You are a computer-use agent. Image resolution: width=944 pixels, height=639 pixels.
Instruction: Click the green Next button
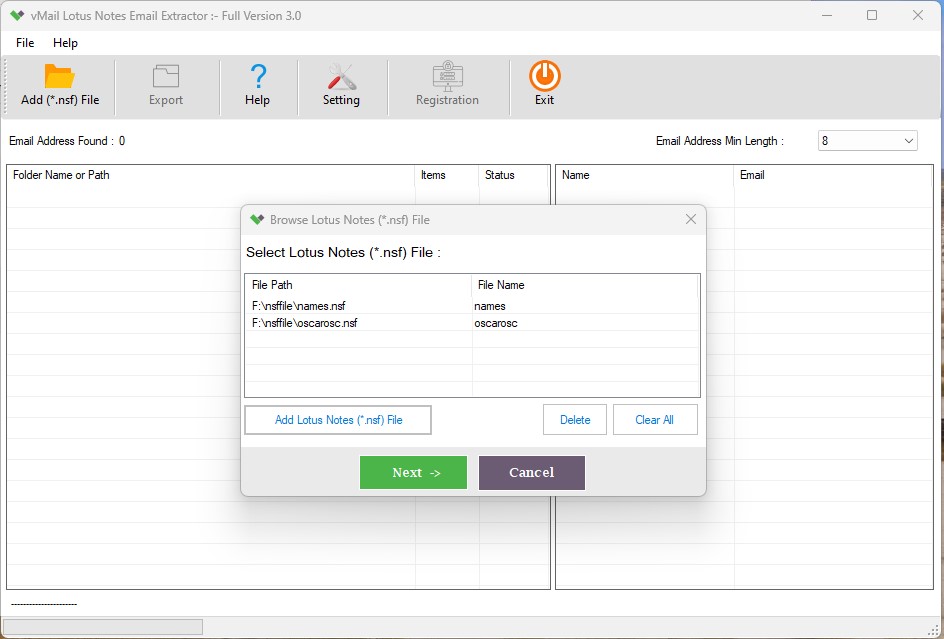click(413, 473)
